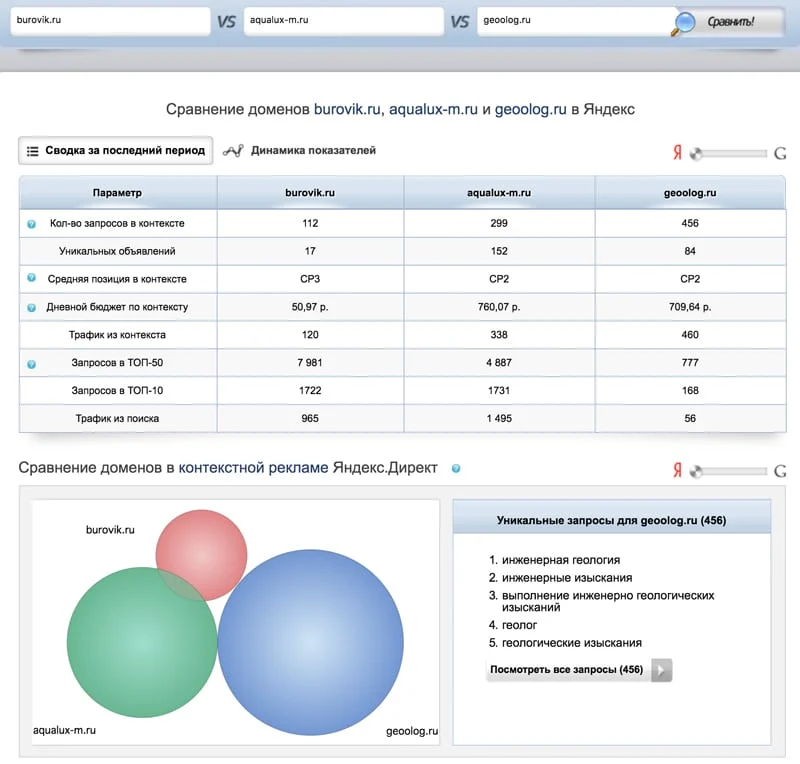Click help icon next to Кол-во запросов в контексте
Screen dimensions: 800x764
[32, 224]
